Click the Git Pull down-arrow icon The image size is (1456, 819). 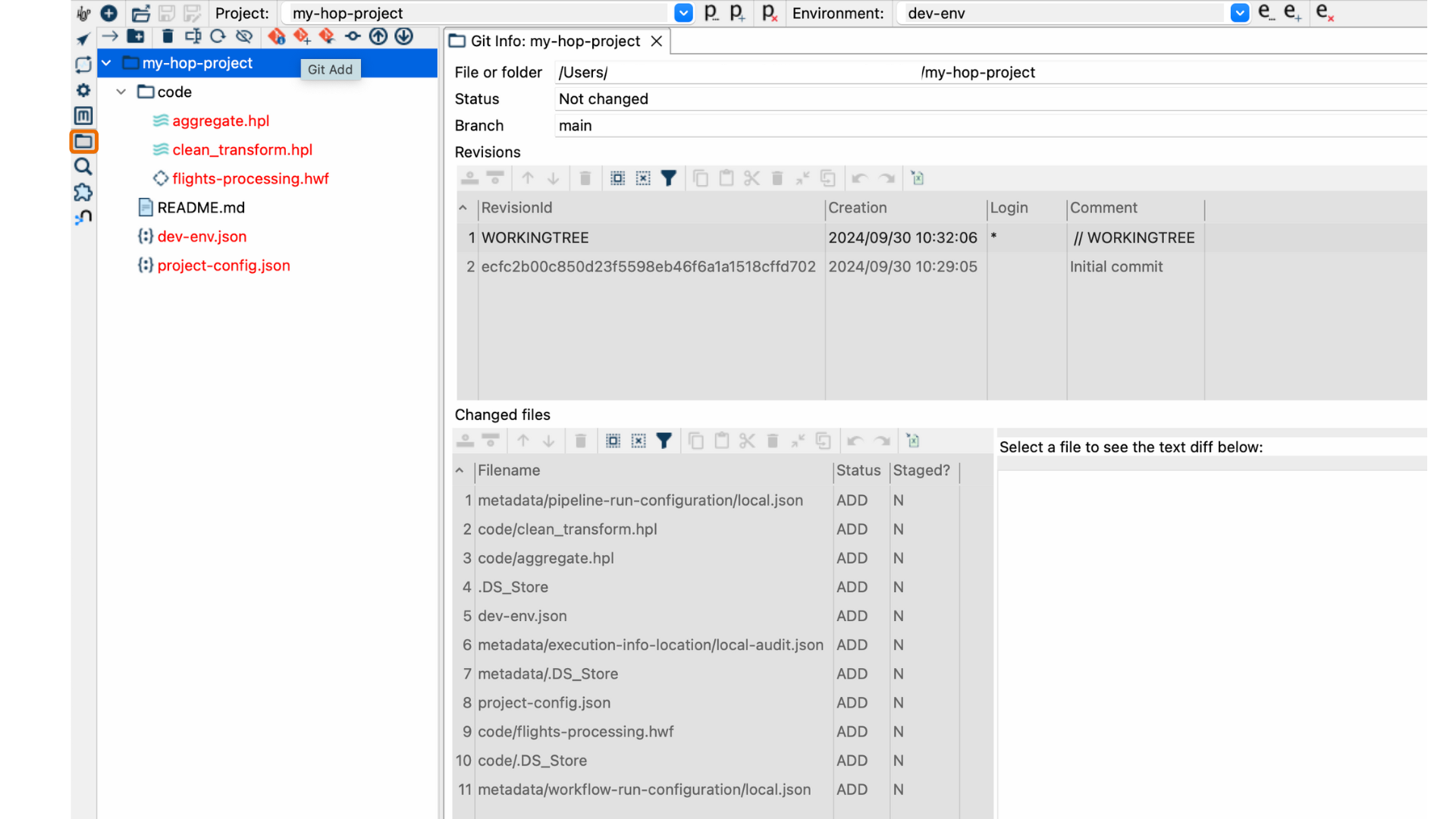pos(404,36)
